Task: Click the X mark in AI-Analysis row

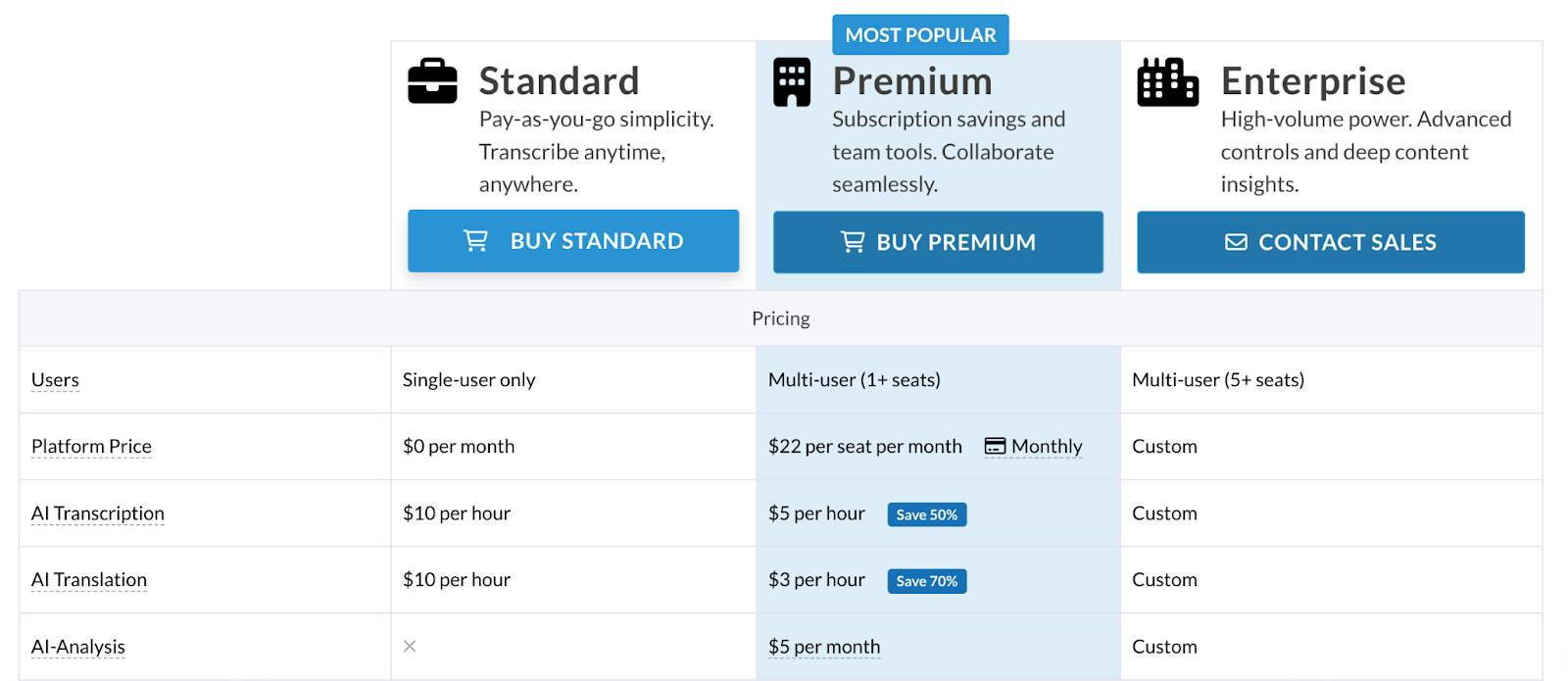Action: [x=410, y=646]
